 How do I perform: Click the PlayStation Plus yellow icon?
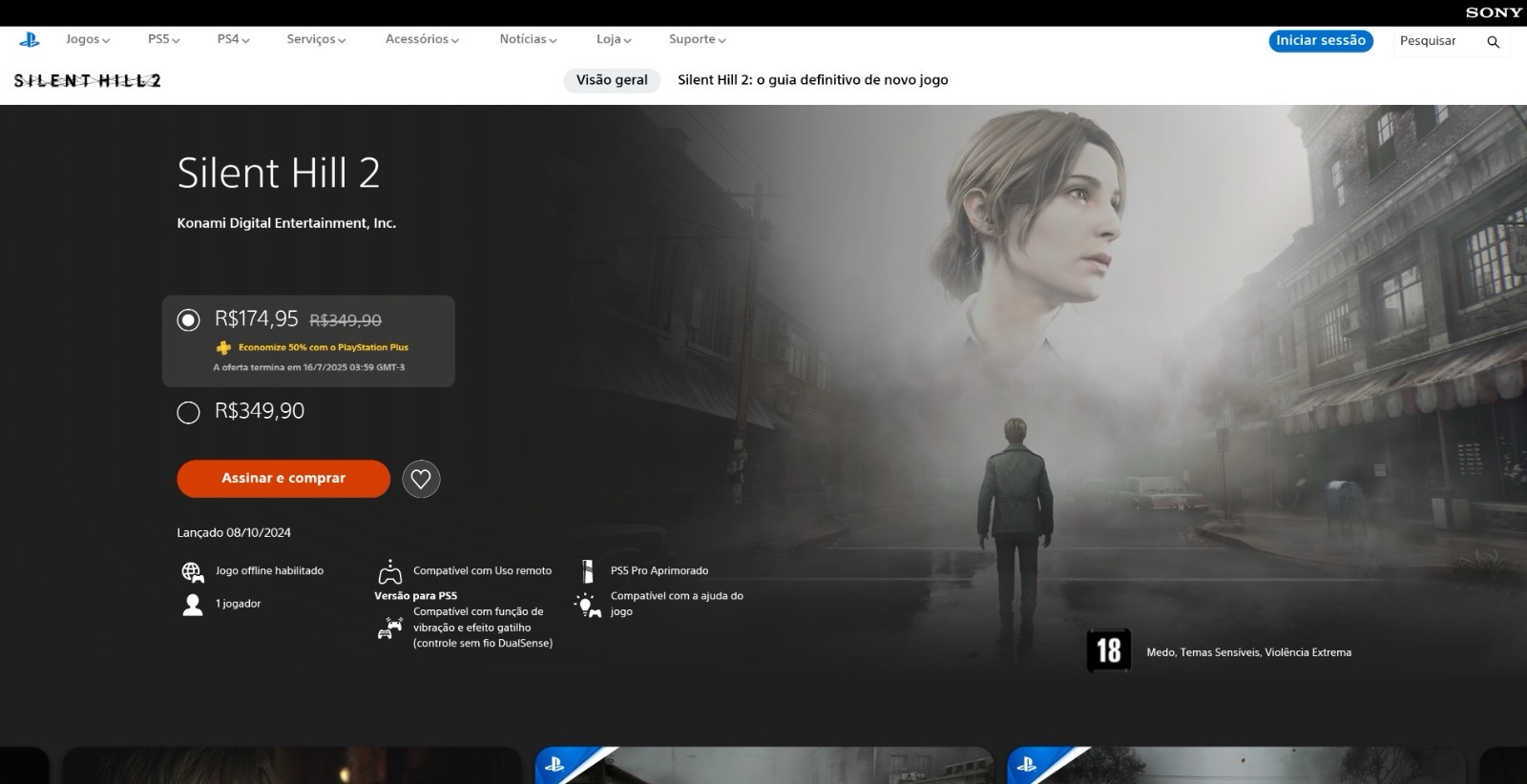223,348
